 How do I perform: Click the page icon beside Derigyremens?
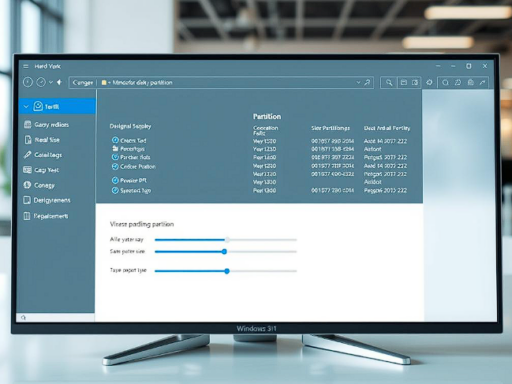[x=27, y=200]
